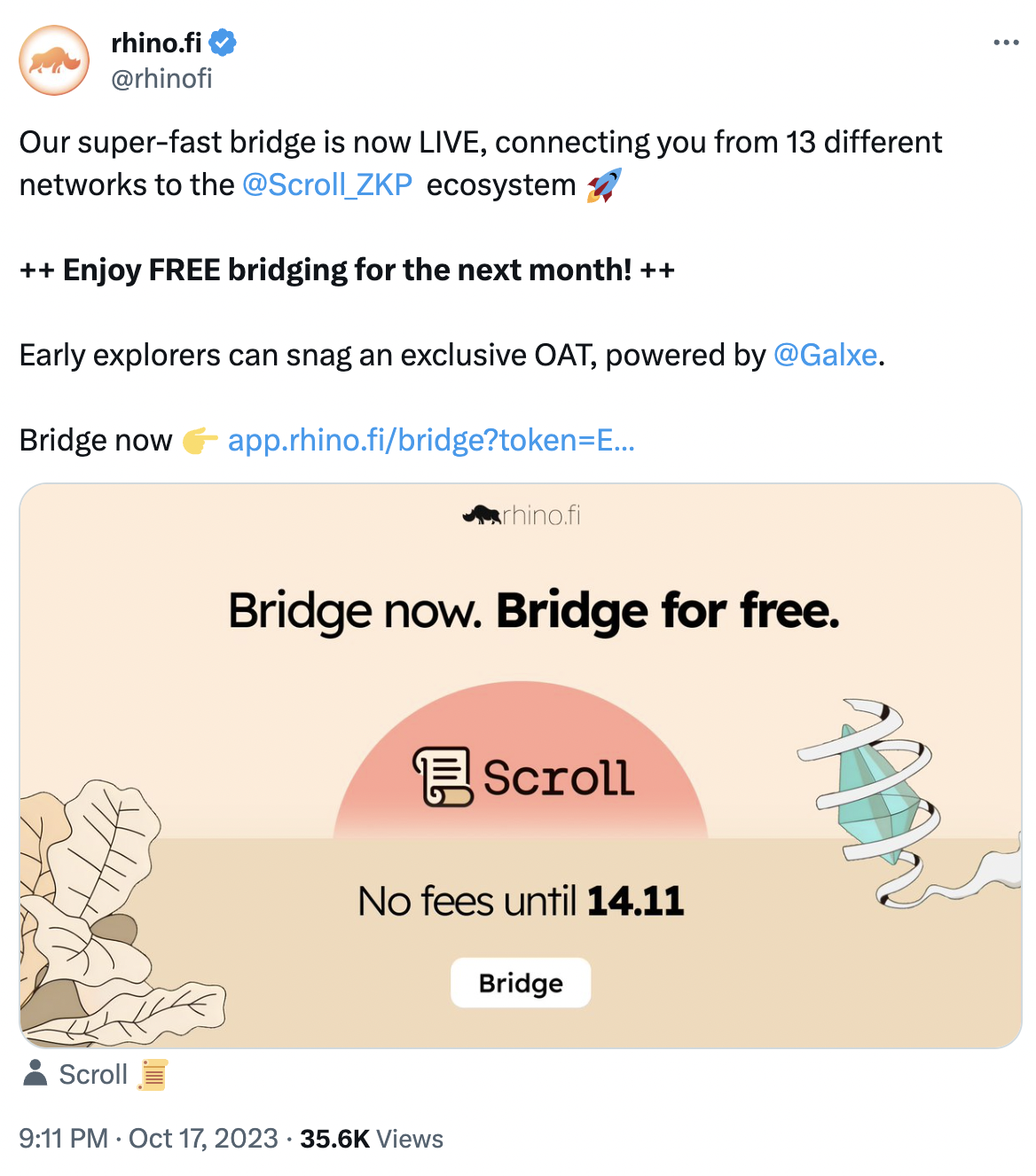Click the blue verified badge next to rhino.fi

coord(223,41)
